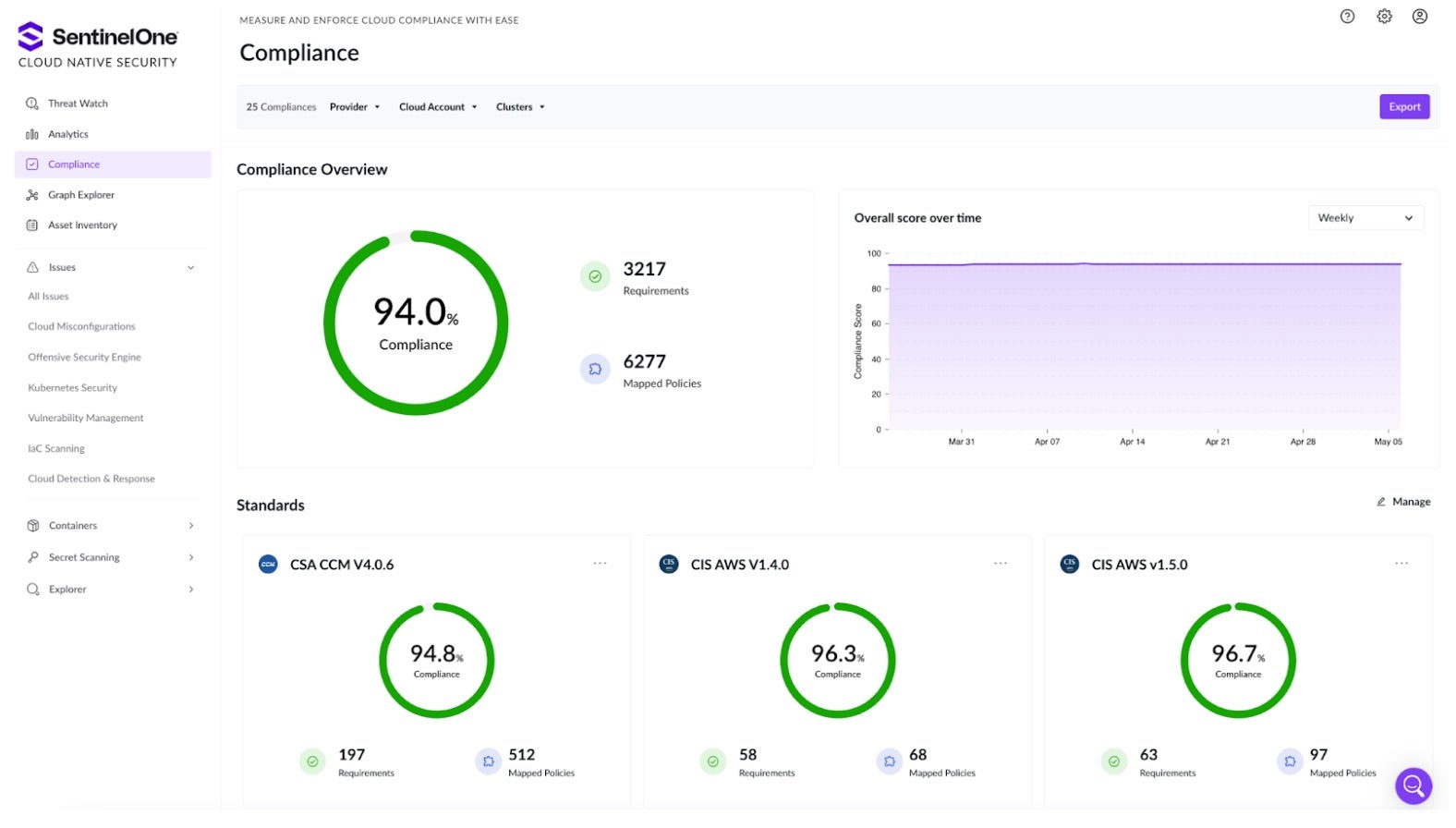The image size is (1456, 828).
Task: Click the Asset Inventory icon
Action: [x=32, y=225]
